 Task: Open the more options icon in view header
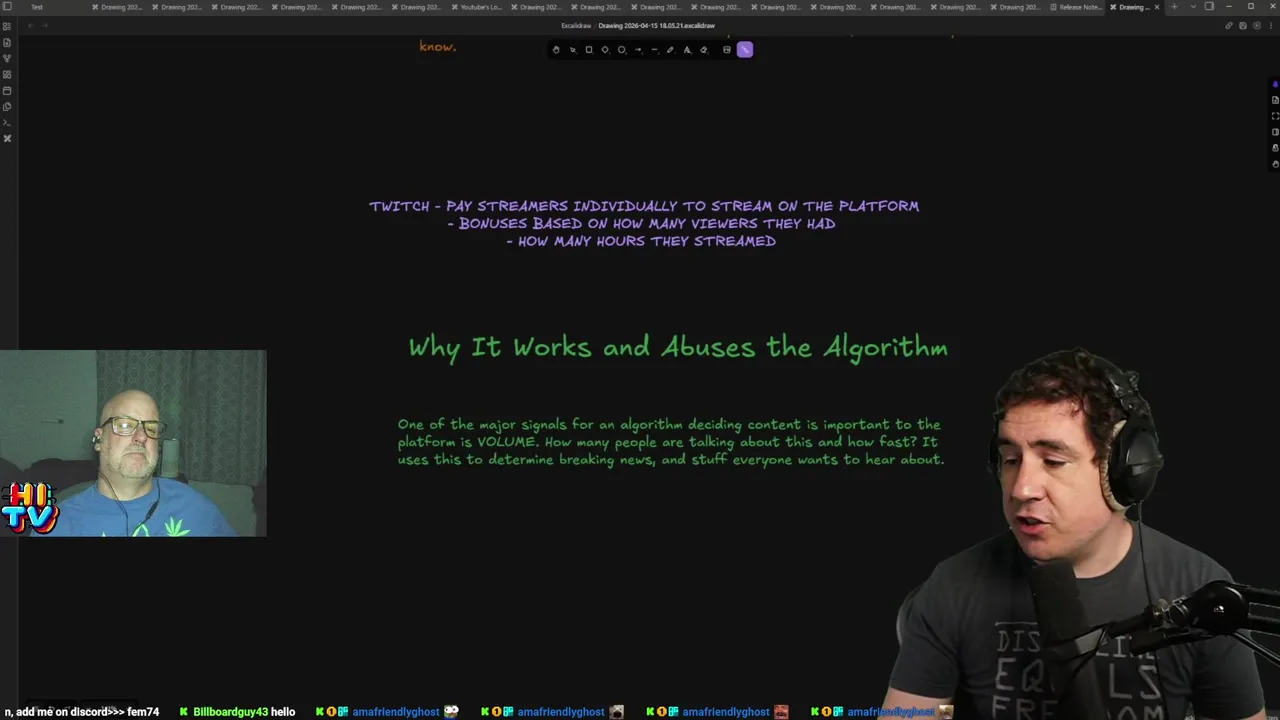point(1271,25)
